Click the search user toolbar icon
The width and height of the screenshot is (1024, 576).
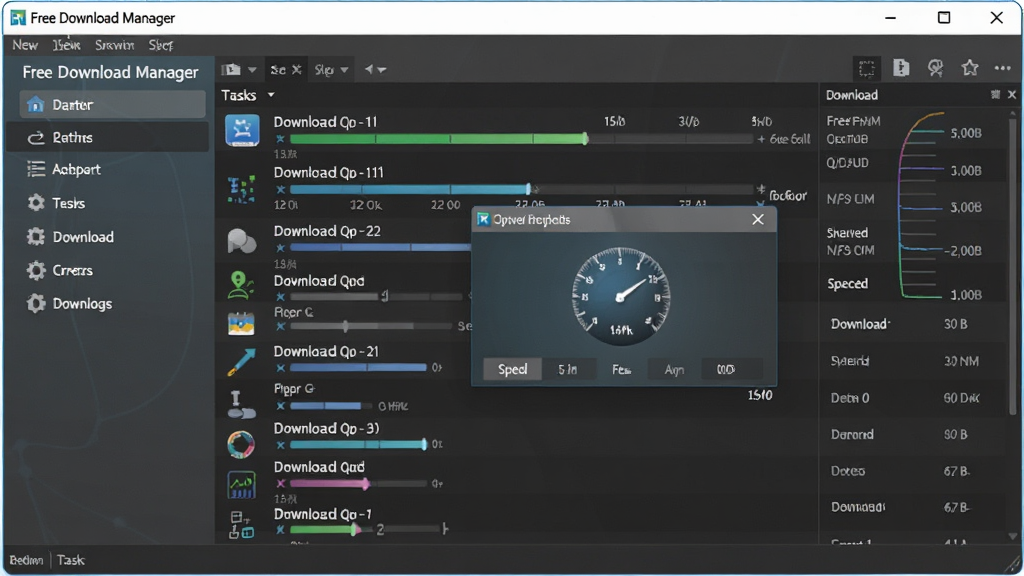tap(936, 68)
